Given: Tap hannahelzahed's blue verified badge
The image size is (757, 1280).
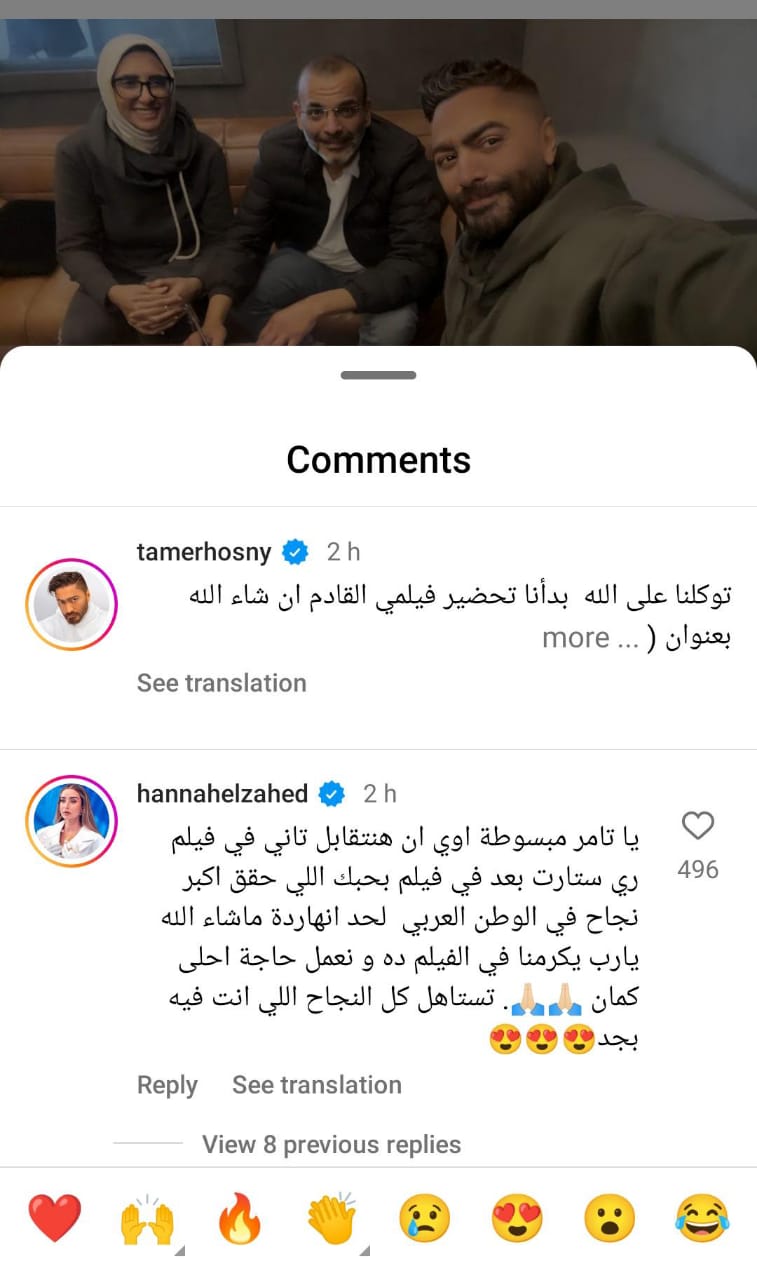Looking at the screenshot, I should [x=332, y=794].
